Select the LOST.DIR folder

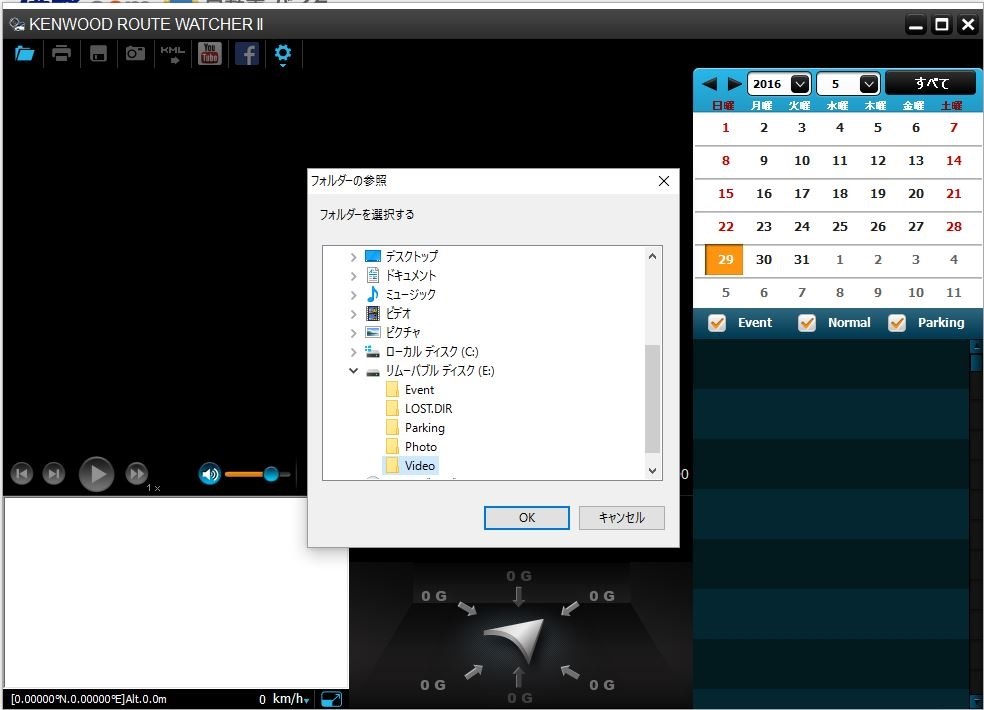pyautogui.click(x=429, y=409)
